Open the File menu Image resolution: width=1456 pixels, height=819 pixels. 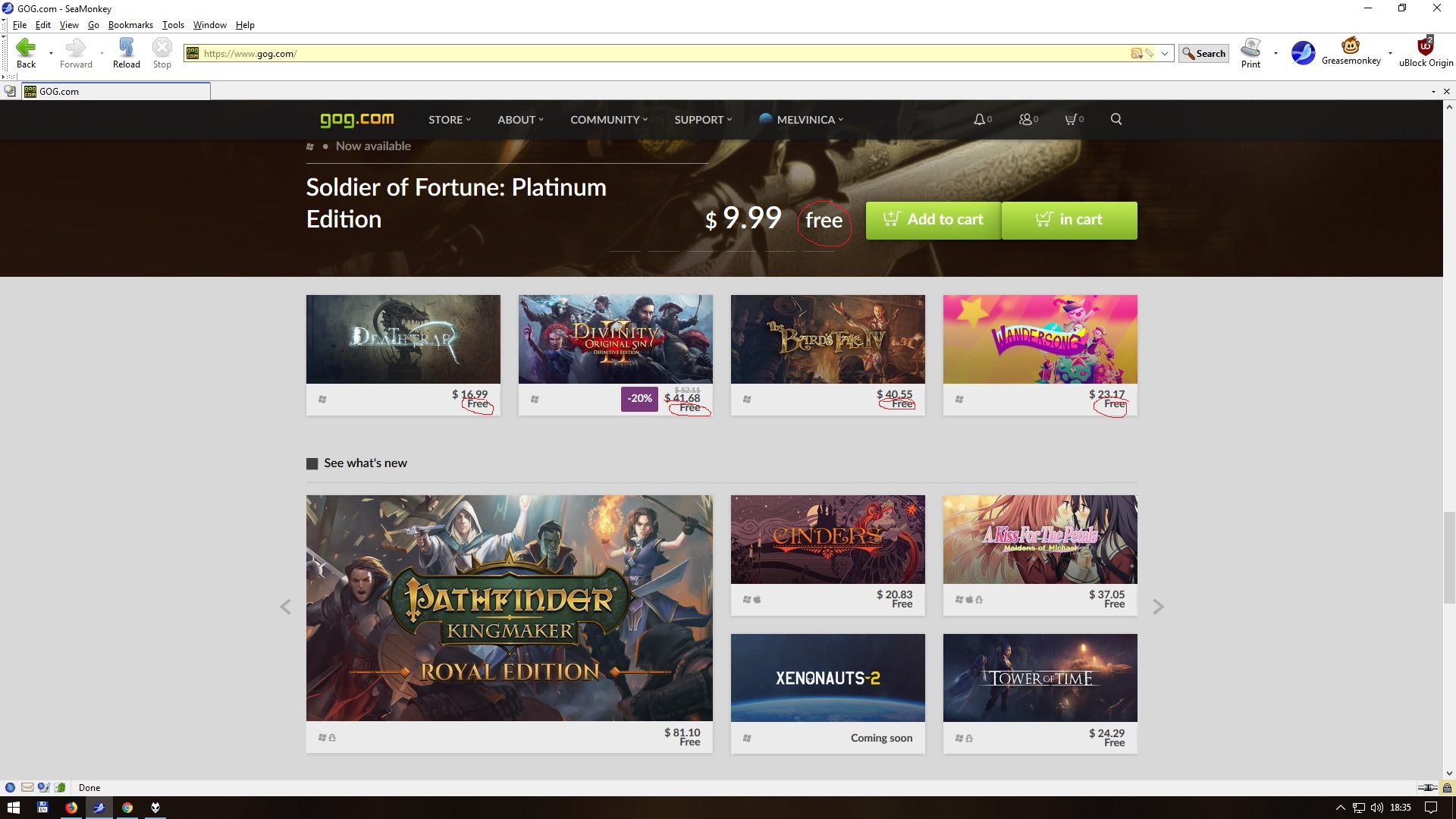(20, 24)
